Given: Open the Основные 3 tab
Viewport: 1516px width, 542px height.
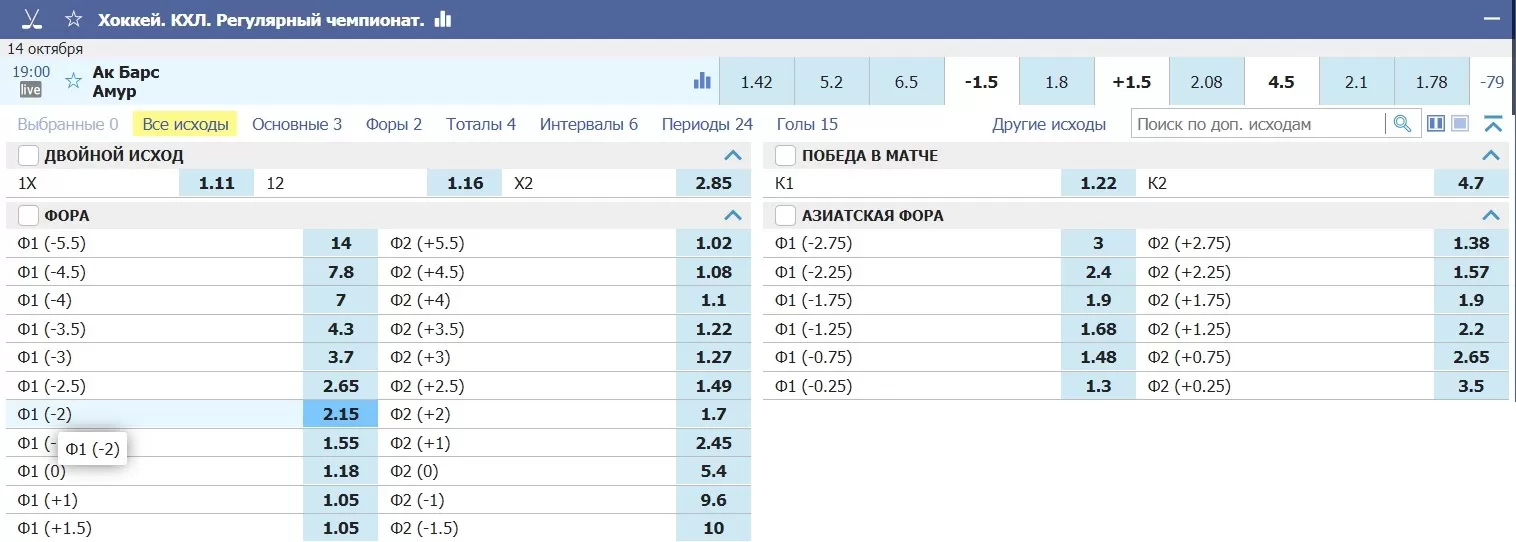Looking at the screenshot, I should 297,124.
